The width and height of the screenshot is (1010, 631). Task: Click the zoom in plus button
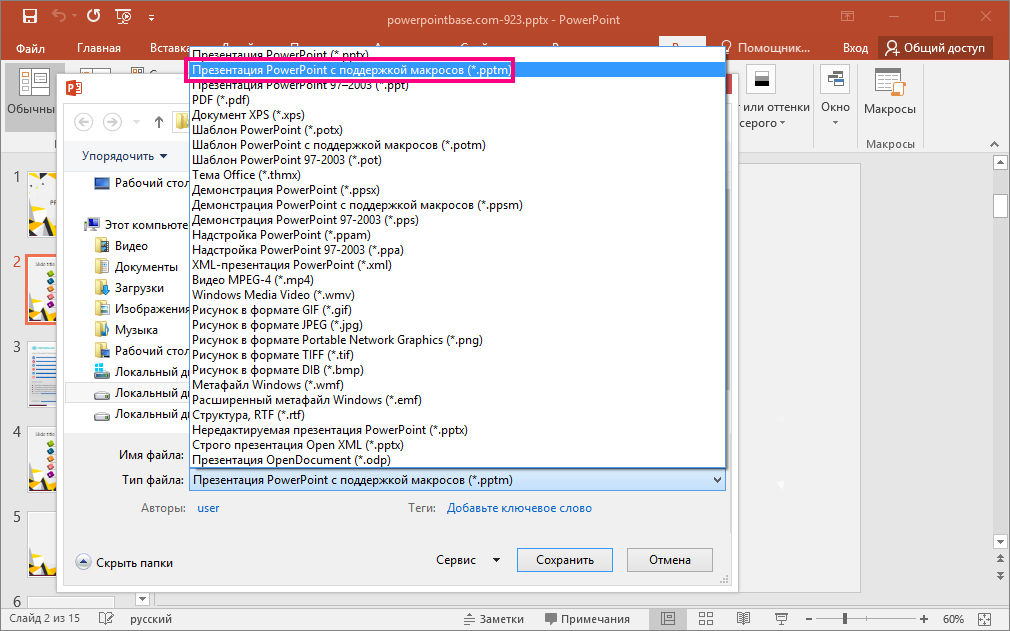click(924, 619)
